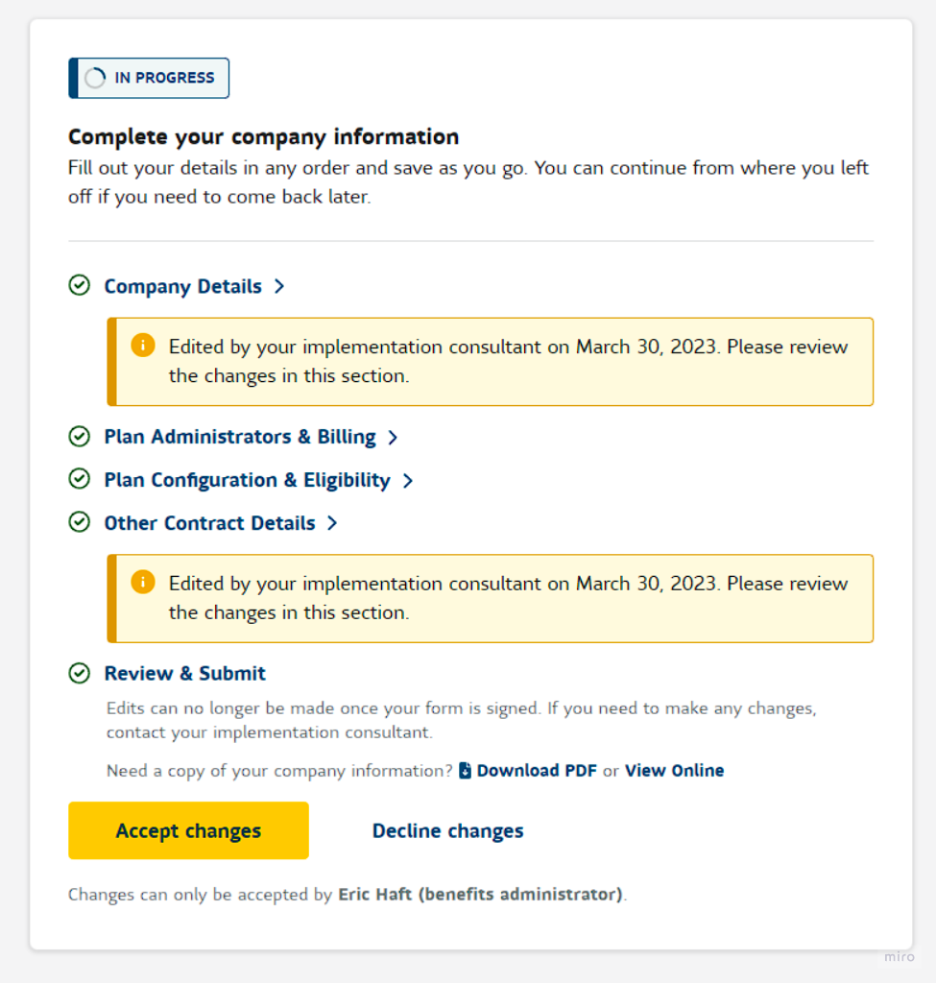Click the info icon under Company Details
The height and width of the screenshot is (984, 936).
(x=143, y=346)
